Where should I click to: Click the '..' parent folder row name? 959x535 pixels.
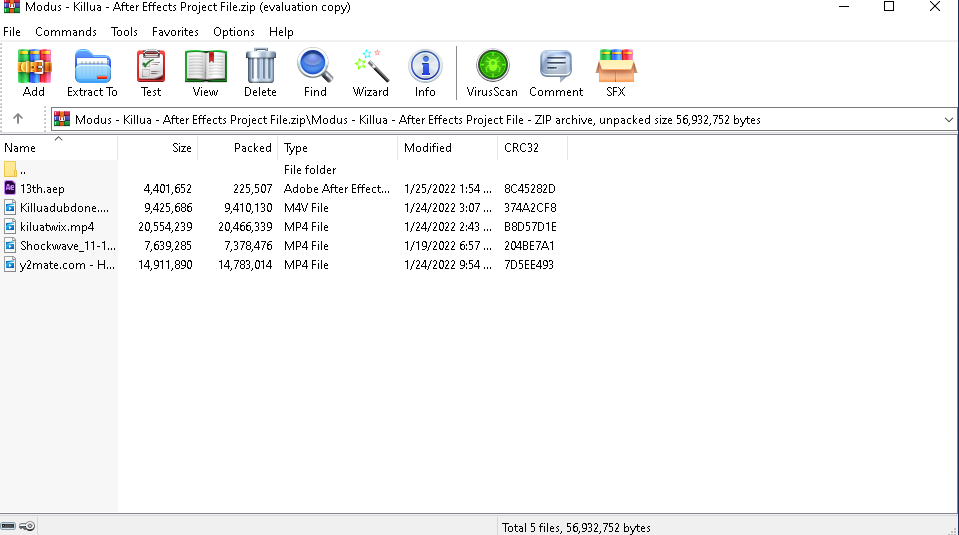pyautogui.click(x=23, y=170)
